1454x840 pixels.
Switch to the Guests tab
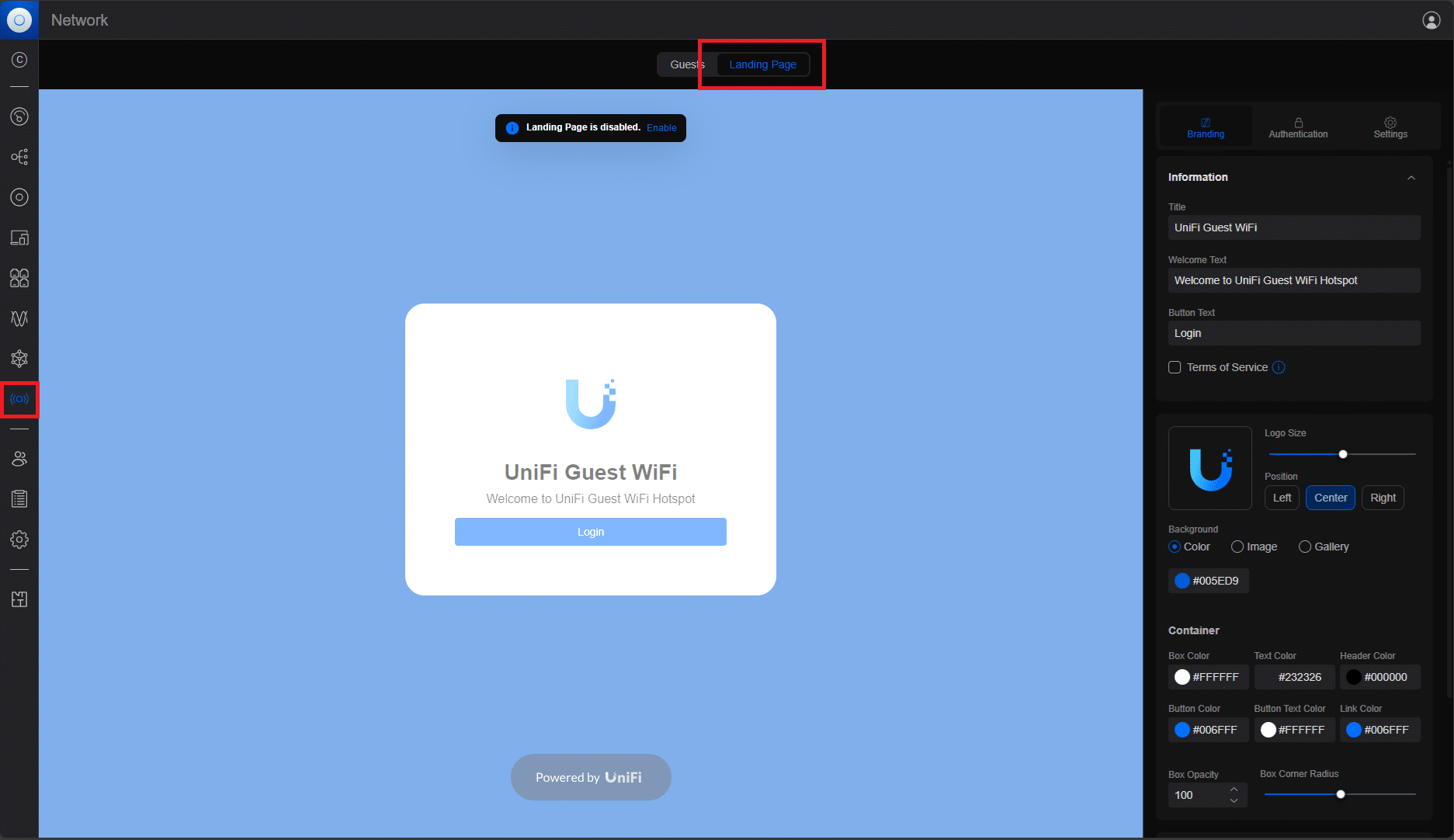point(687,64)
